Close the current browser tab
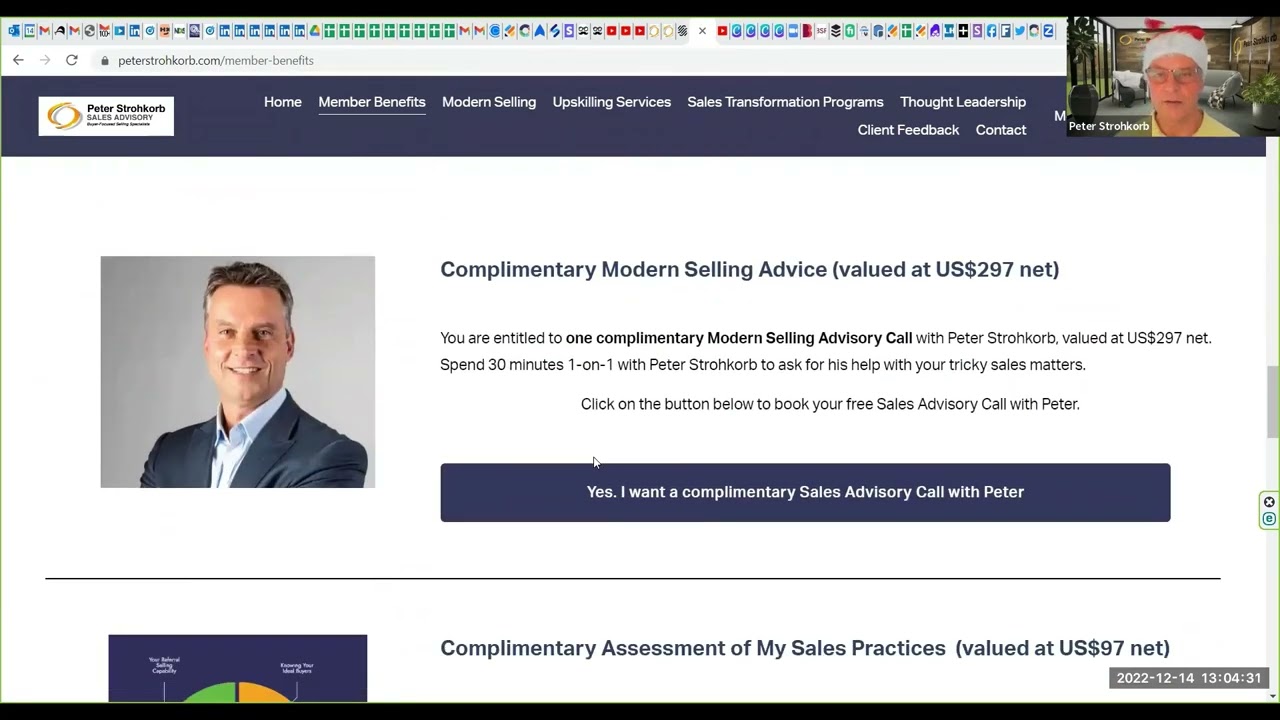This screenshot has width=1280, height=720. (x=702, y=31)
